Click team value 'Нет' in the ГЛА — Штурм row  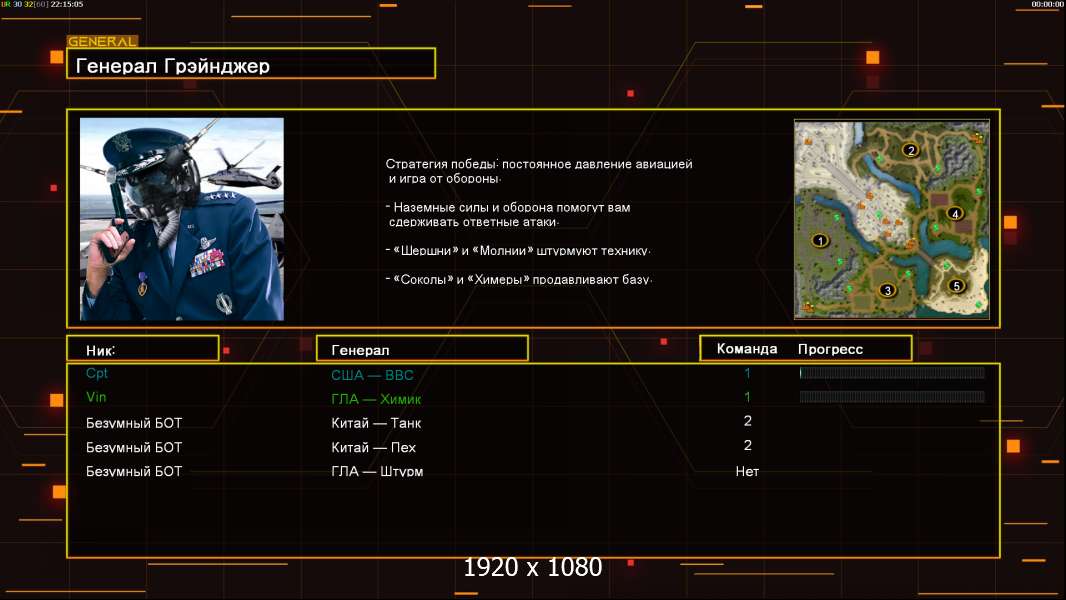click(x=747, y=472)
